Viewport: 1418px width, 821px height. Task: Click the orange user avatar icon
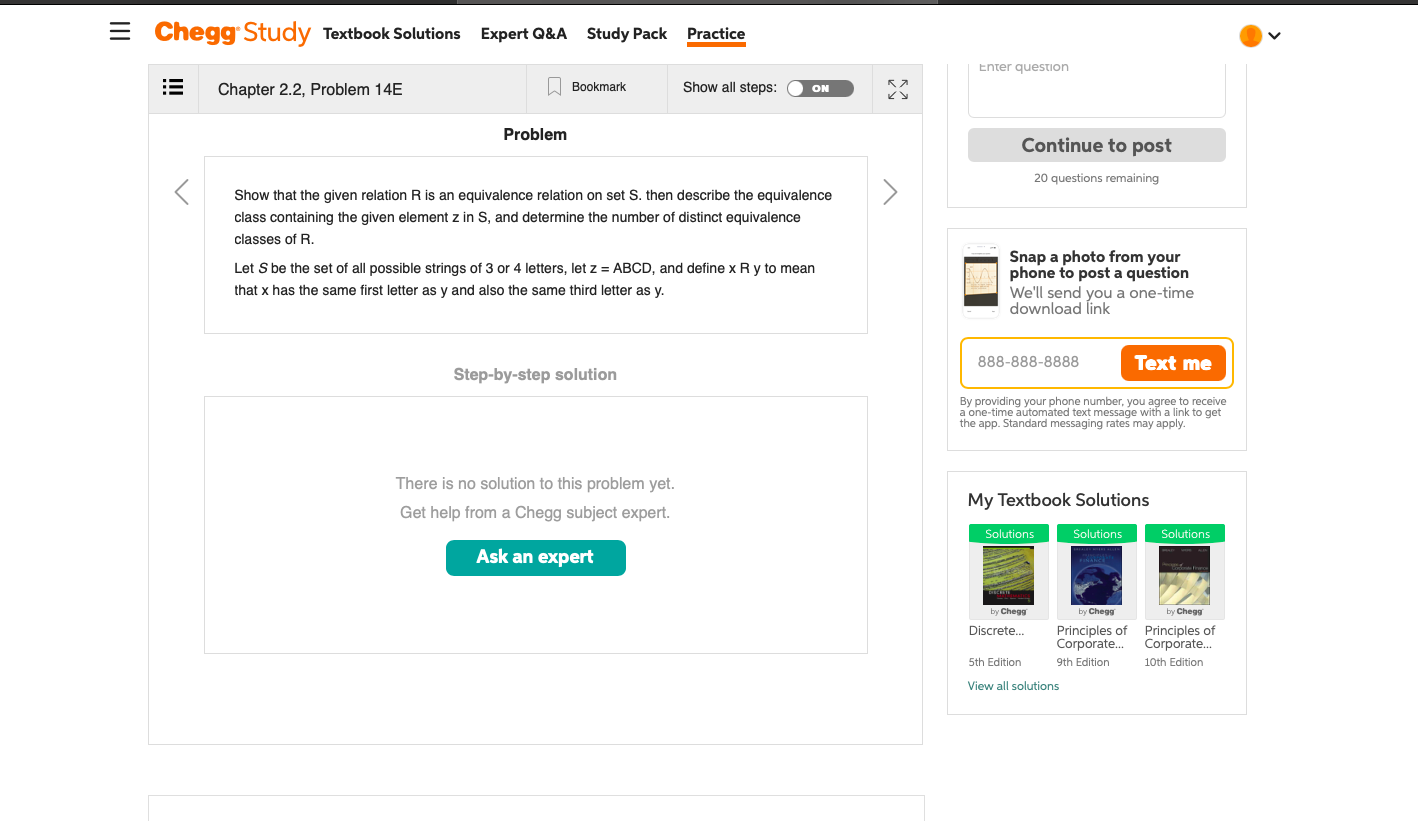point(1250,36)
